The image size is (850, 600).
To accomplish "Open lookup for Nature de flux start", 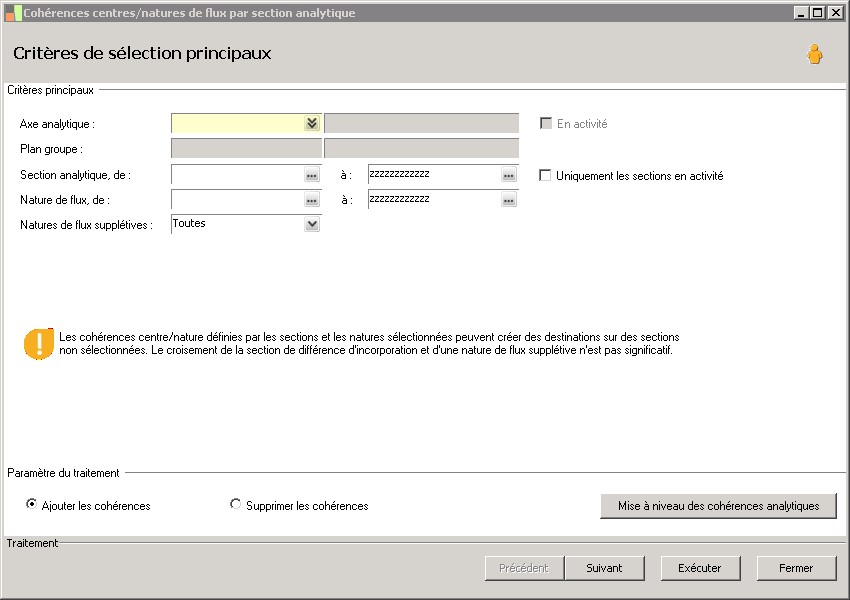I will coord(311,200).
